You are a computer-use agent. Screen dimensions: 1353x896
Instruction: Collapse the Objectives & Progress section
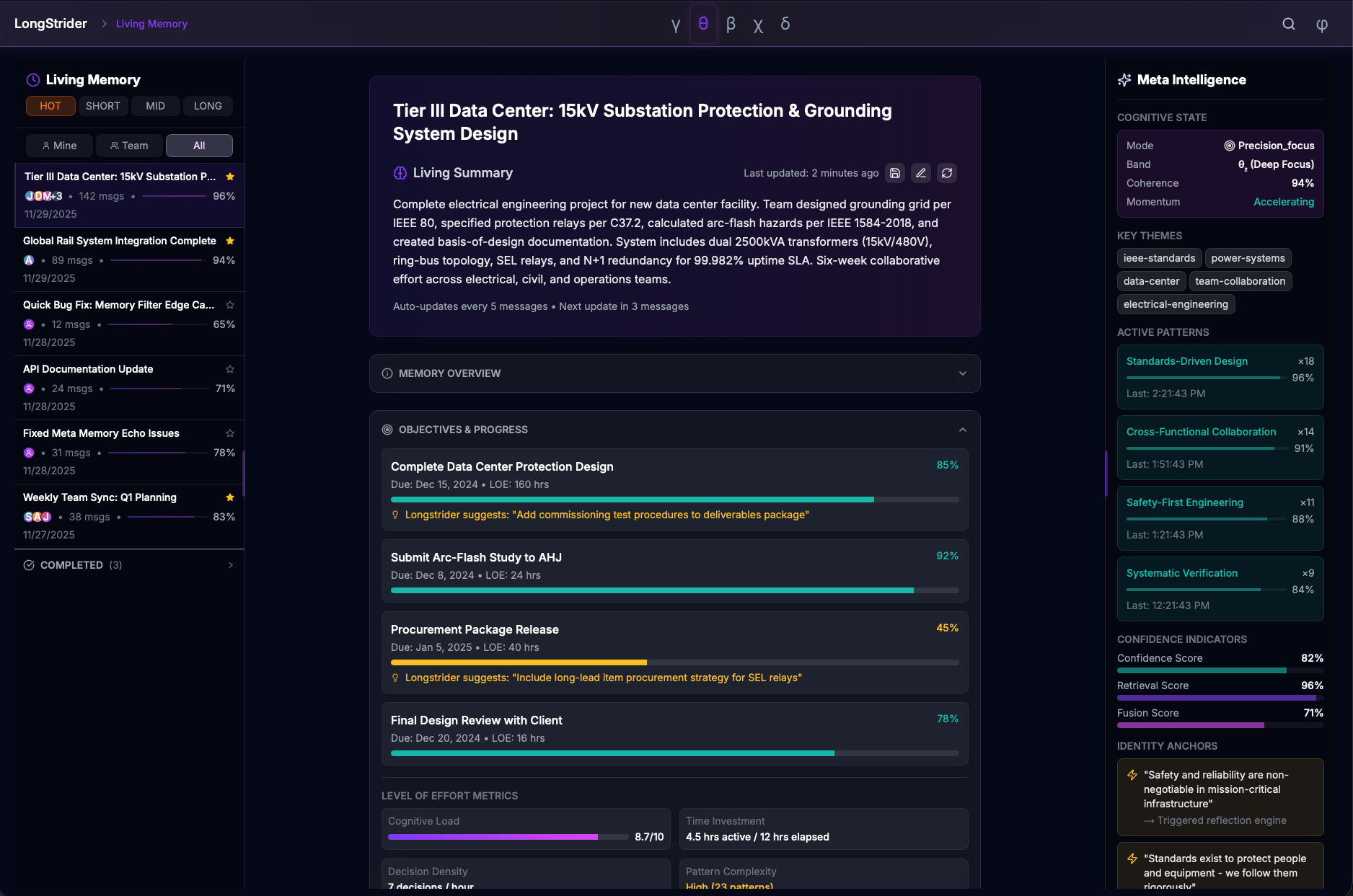click(962, 430)
